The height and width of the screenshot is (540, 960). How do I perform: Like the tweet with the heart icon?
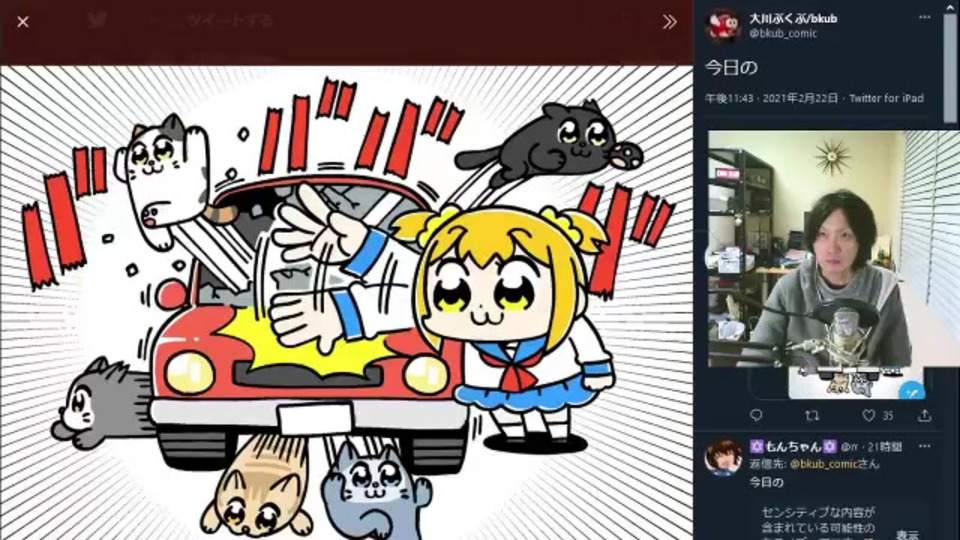[x=868, y=415]
